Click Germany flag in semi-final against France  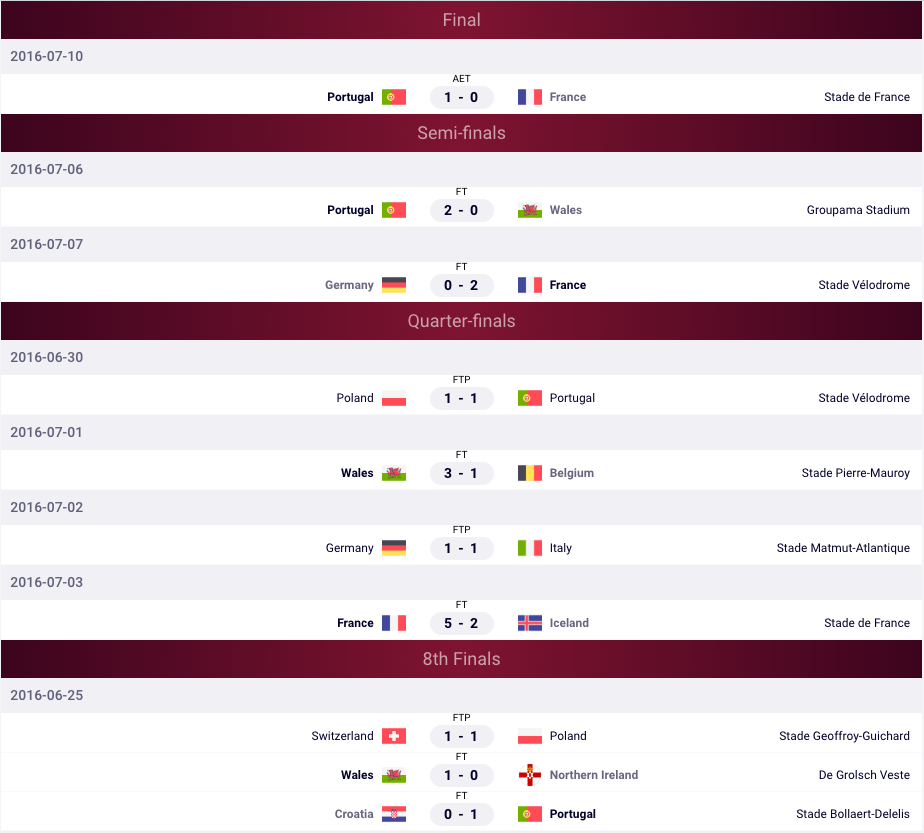(x=394, y=285)
